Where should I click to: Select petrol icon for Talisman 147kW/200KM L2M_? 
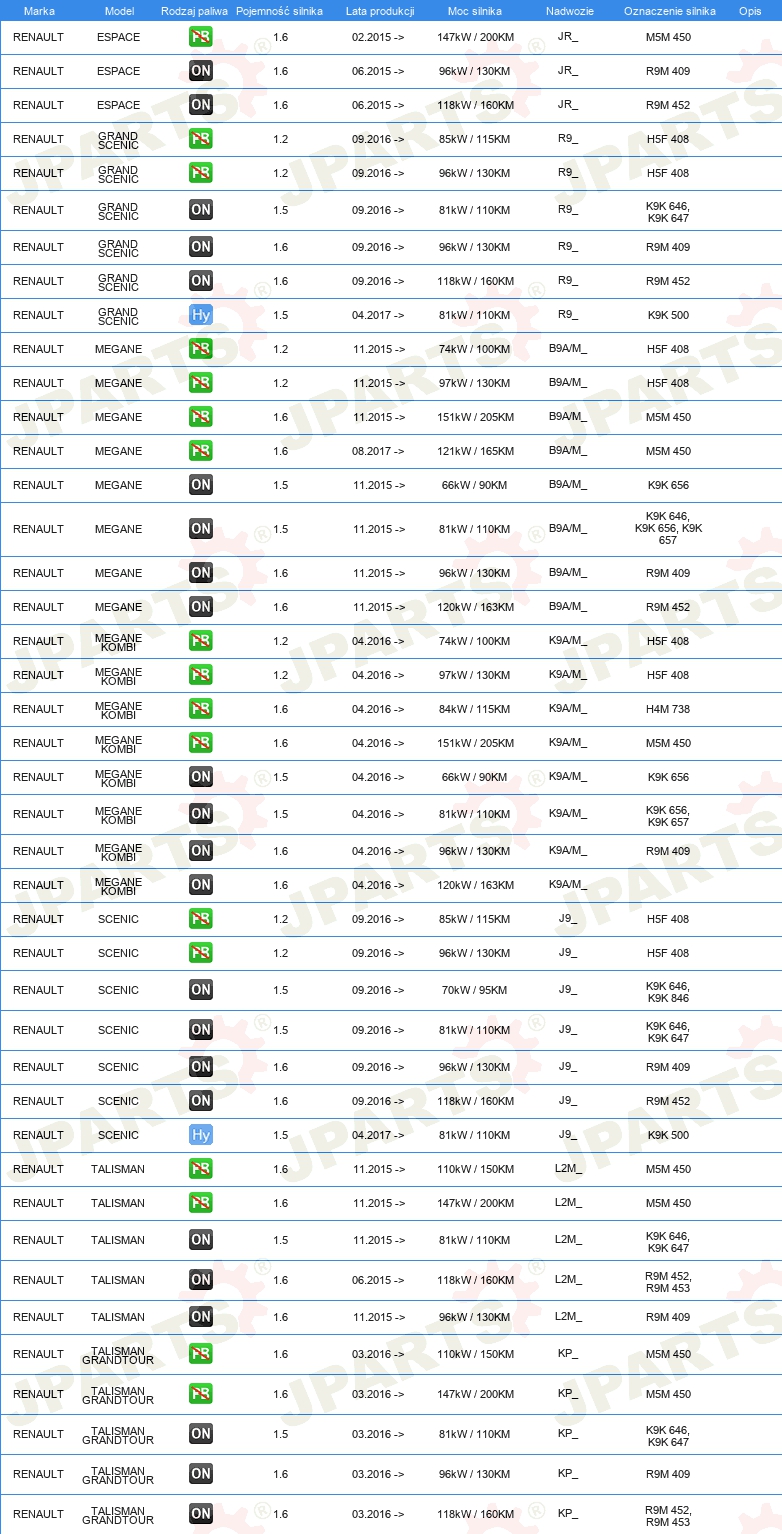pos(201,1203)
